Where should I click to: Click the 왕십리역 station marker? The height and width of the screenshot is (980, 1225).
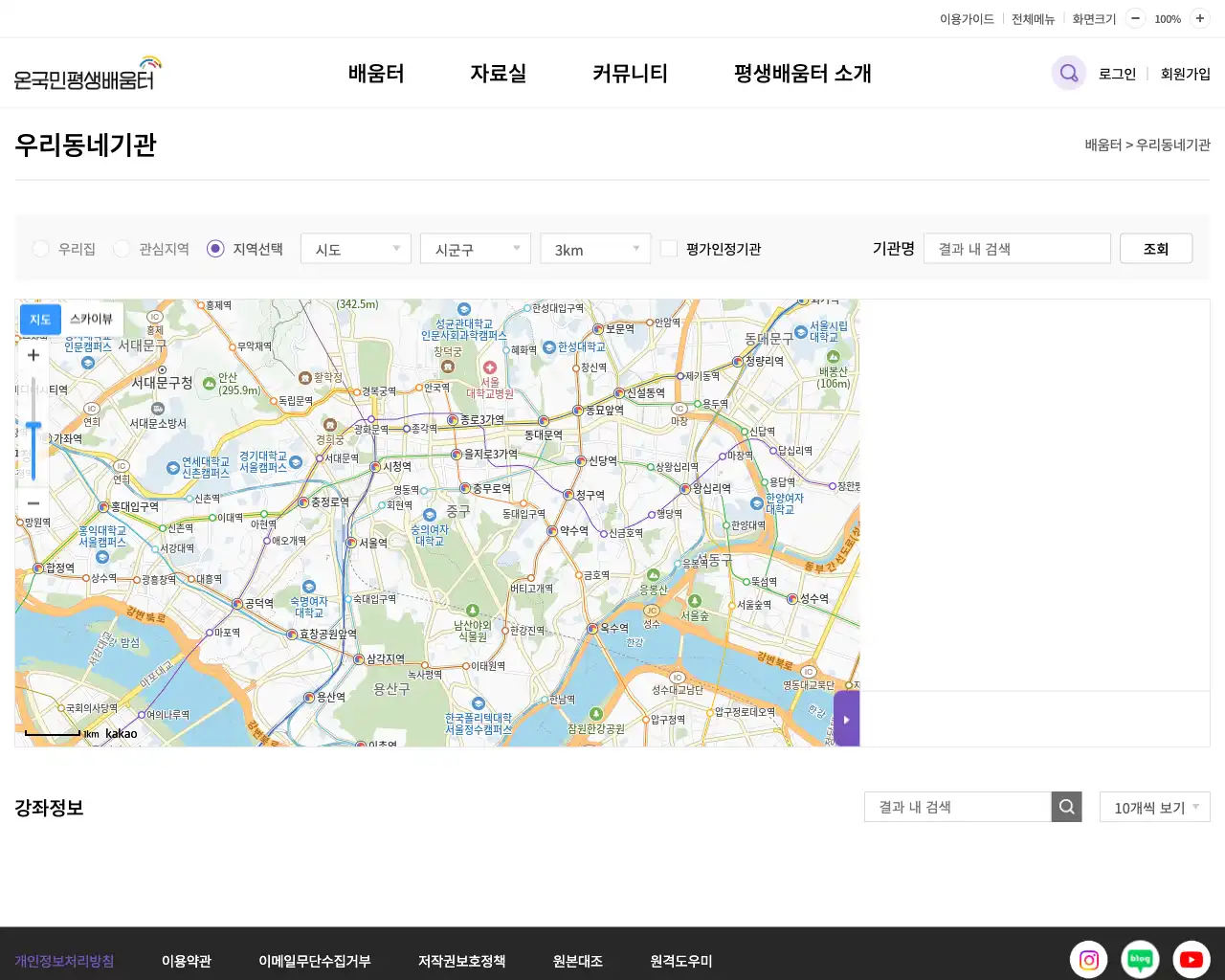pos(685,488)
